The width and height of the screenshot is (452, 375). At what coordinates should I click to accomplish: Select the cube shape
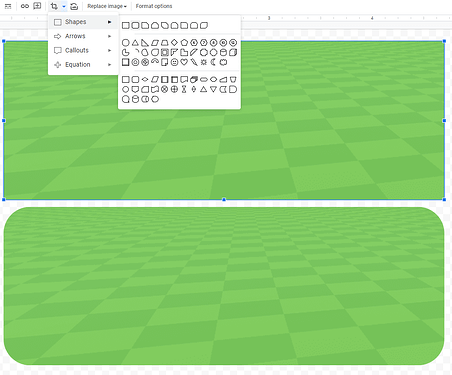point(233,52)
